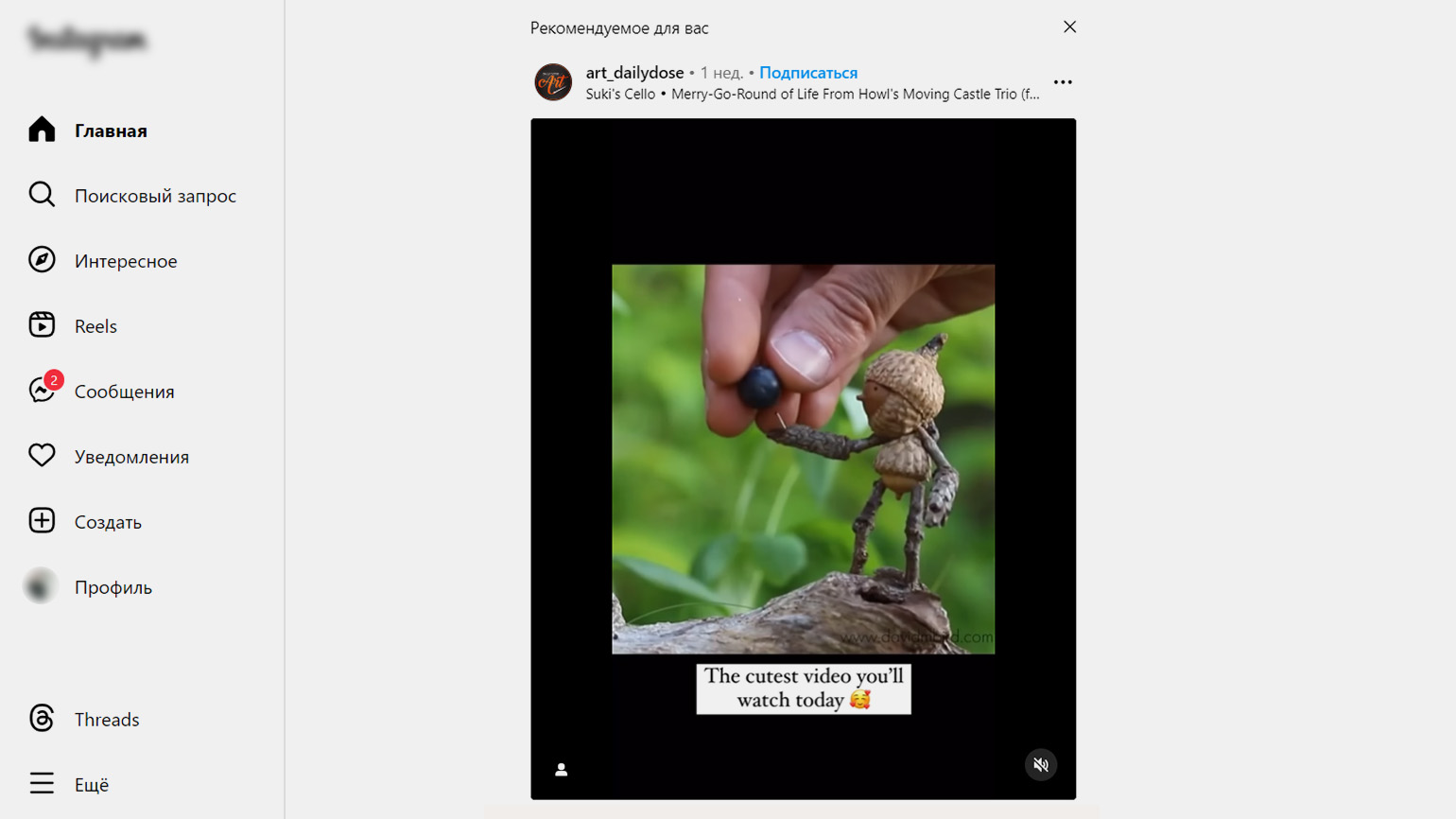Image resolution: width=1456 pixels, height=819 pixels.
Task: Click the art_dailydose profile avatar
Action: (x=553, y=82)
